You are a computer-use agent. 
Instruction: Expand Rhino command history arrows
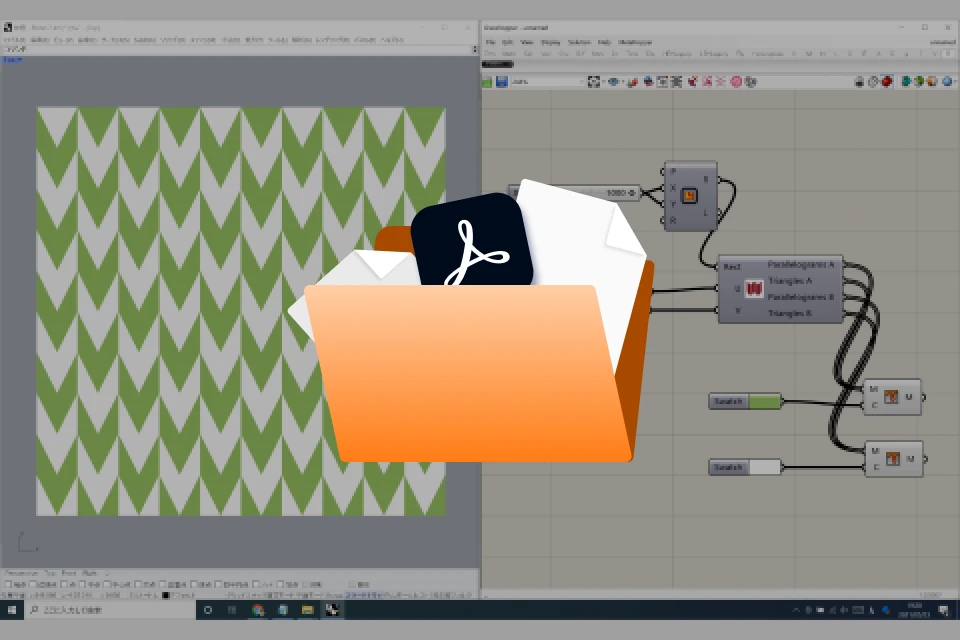click(x=474, y=49)
